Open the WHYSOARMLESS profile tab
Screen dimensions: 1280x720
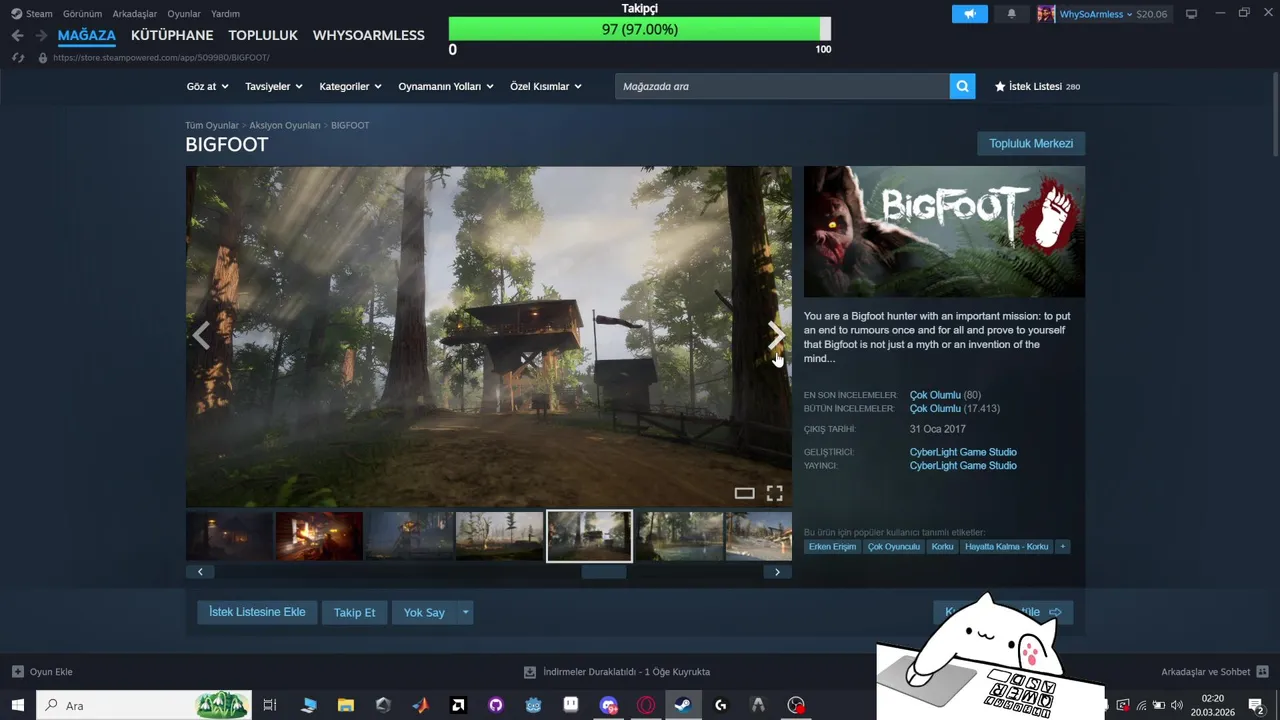(x=369, y=35)
